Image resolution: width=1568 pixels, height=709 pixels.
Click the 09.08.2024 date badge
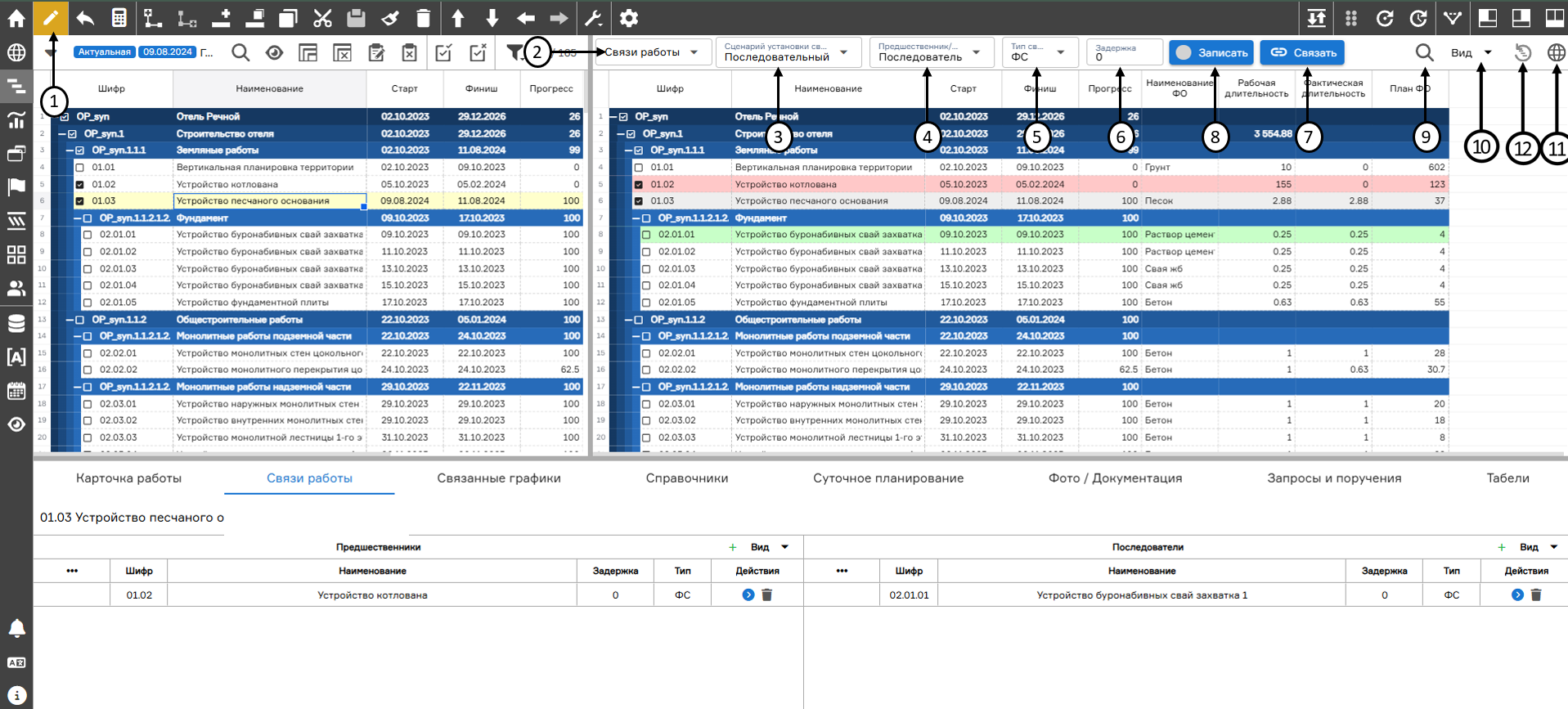click(x=167, y=52)
